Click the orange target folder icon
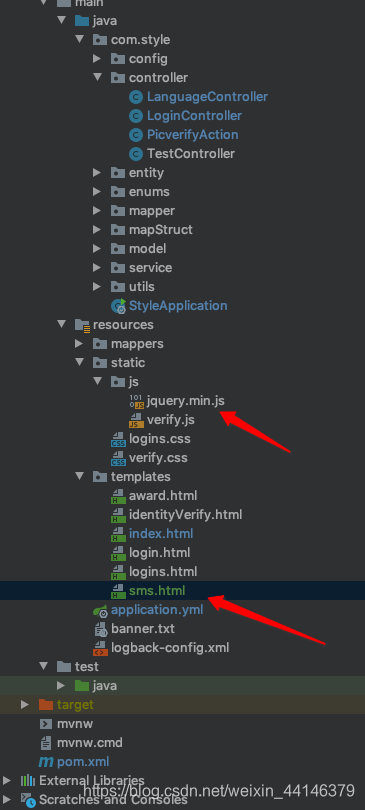This screenshot has width=365, height=810. point(46,705)
